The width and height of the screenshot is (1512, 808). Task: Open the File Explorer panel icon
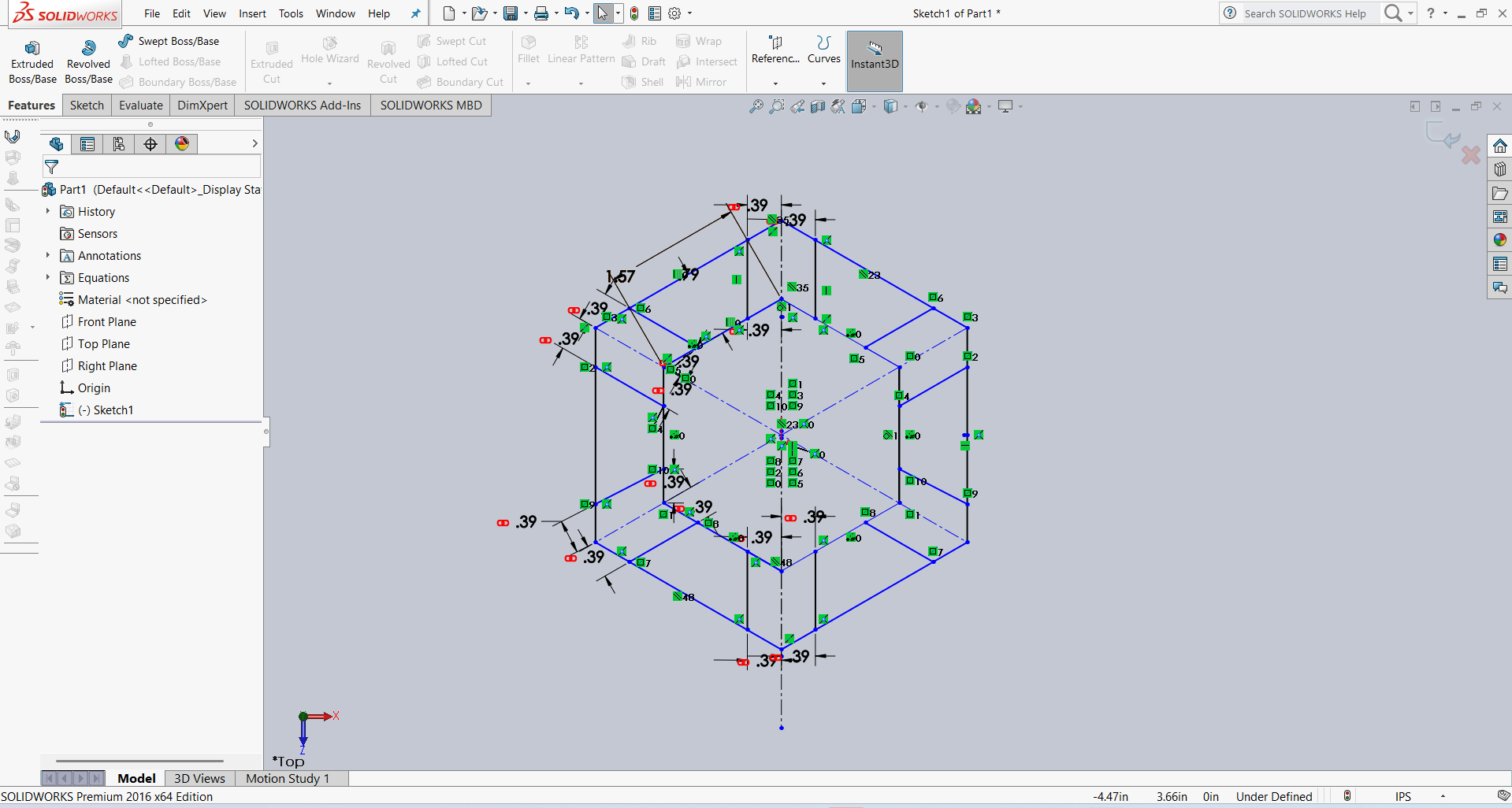pos(1500,193)
